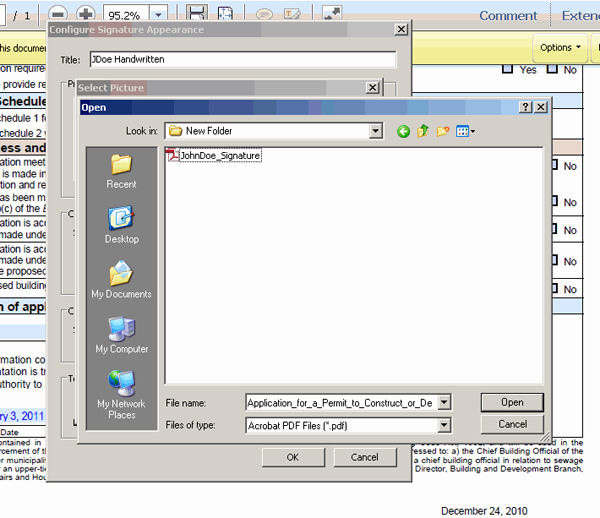Expand the File name dropdown arrow

pos(444,402)
